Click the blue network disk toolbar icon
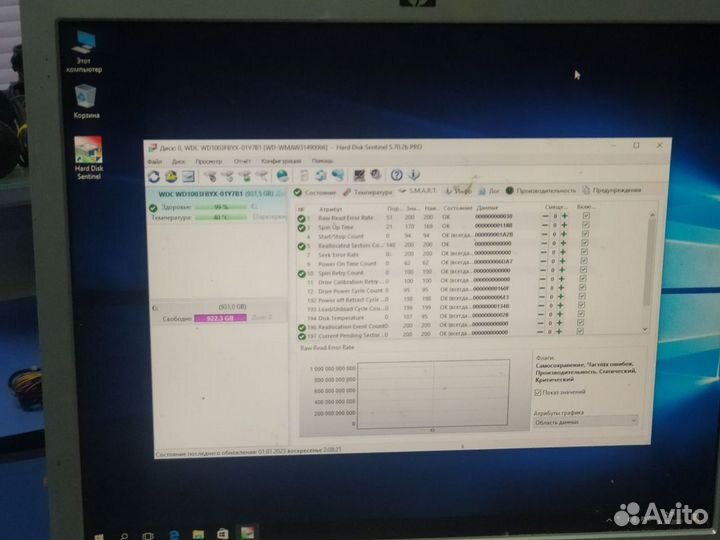The image size is (720, 540). point(338,175)
